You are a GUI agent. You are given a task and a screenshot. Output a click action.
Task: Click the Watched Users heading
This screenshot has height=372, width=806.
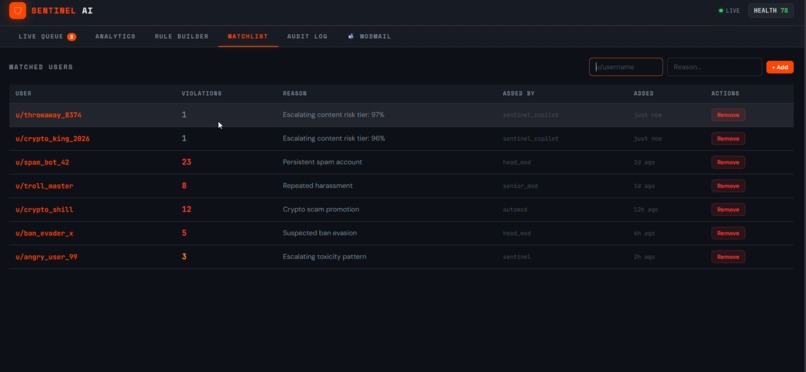41,67
